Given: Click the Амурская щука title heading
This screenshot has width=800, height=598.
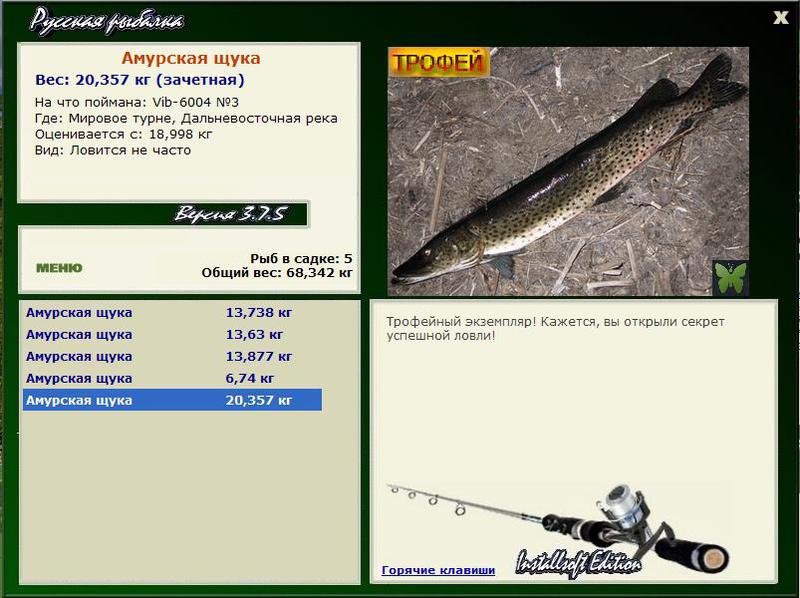Looking at the screenshot, I should coord(191,58).
